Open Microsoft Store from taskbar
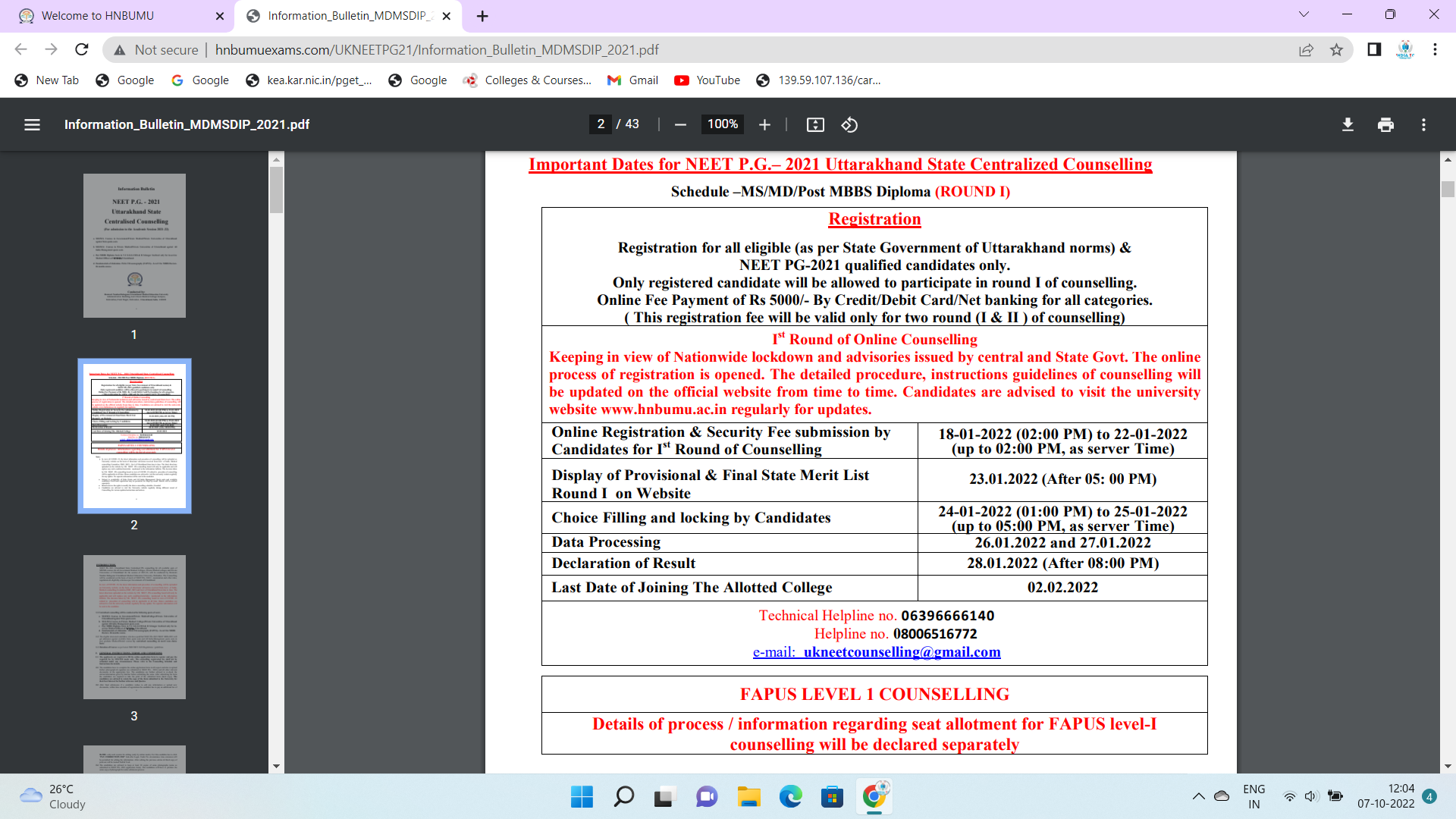 [832, 796]
